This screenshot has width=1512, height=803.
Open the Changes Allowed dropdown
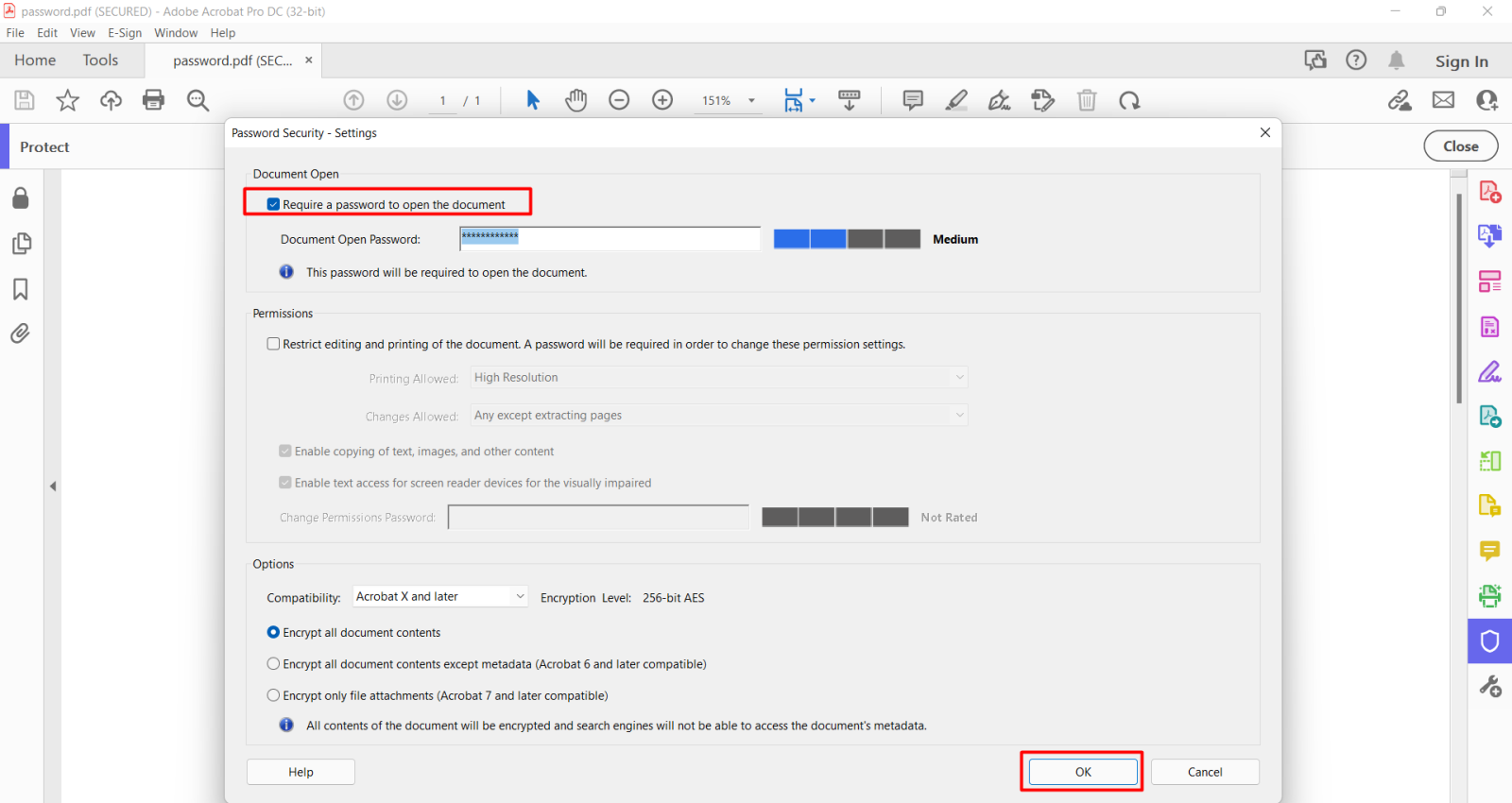pyautogui.click(x=719, y=416)
